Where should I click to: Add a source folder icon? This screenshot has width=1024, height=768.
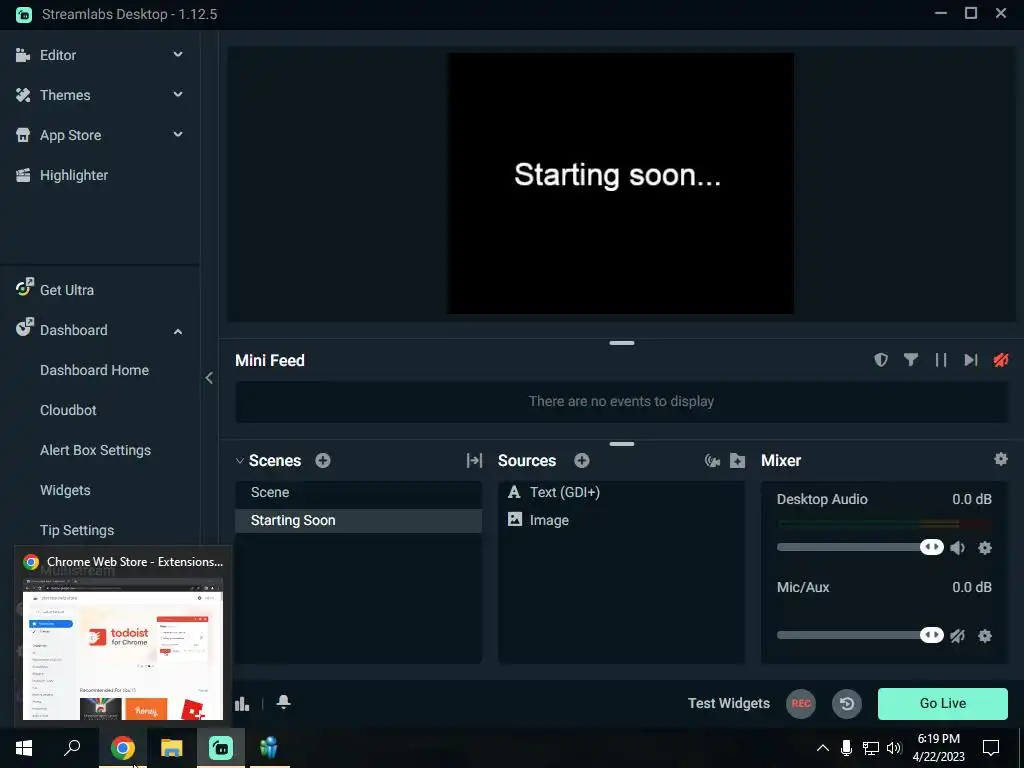click(737, 460)
